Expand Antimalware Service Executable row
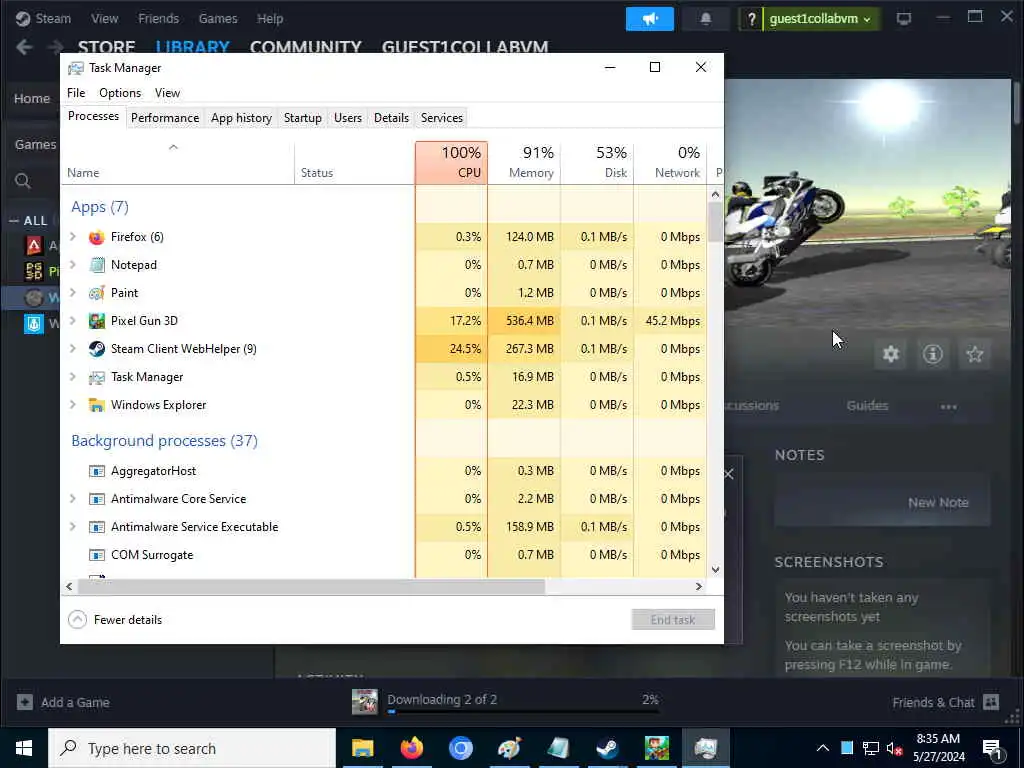The width and height of the screenshot is (1024, 768). click(x=73, y=527)
